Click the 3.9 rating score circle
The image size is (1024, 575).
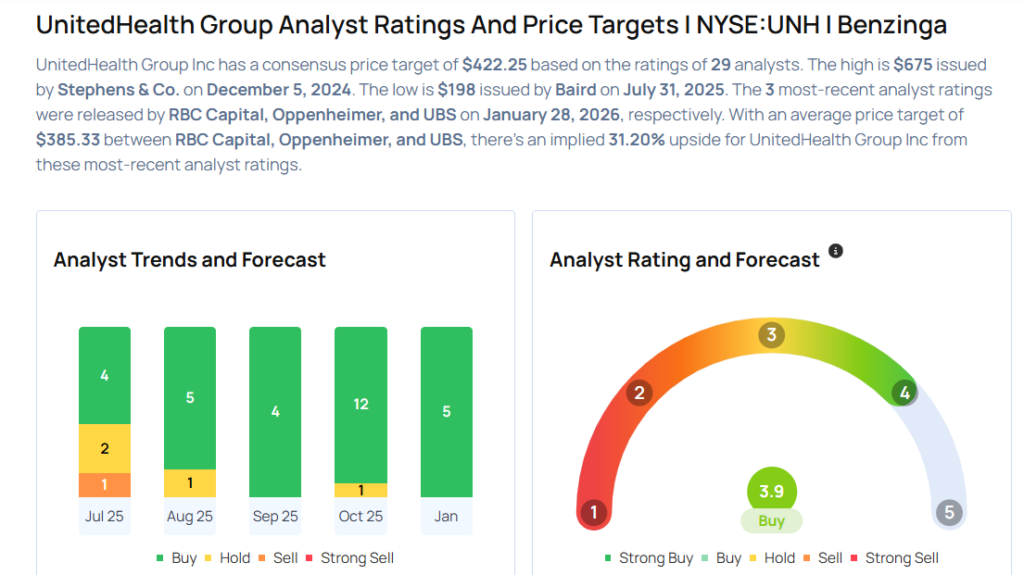coord(771,491)
